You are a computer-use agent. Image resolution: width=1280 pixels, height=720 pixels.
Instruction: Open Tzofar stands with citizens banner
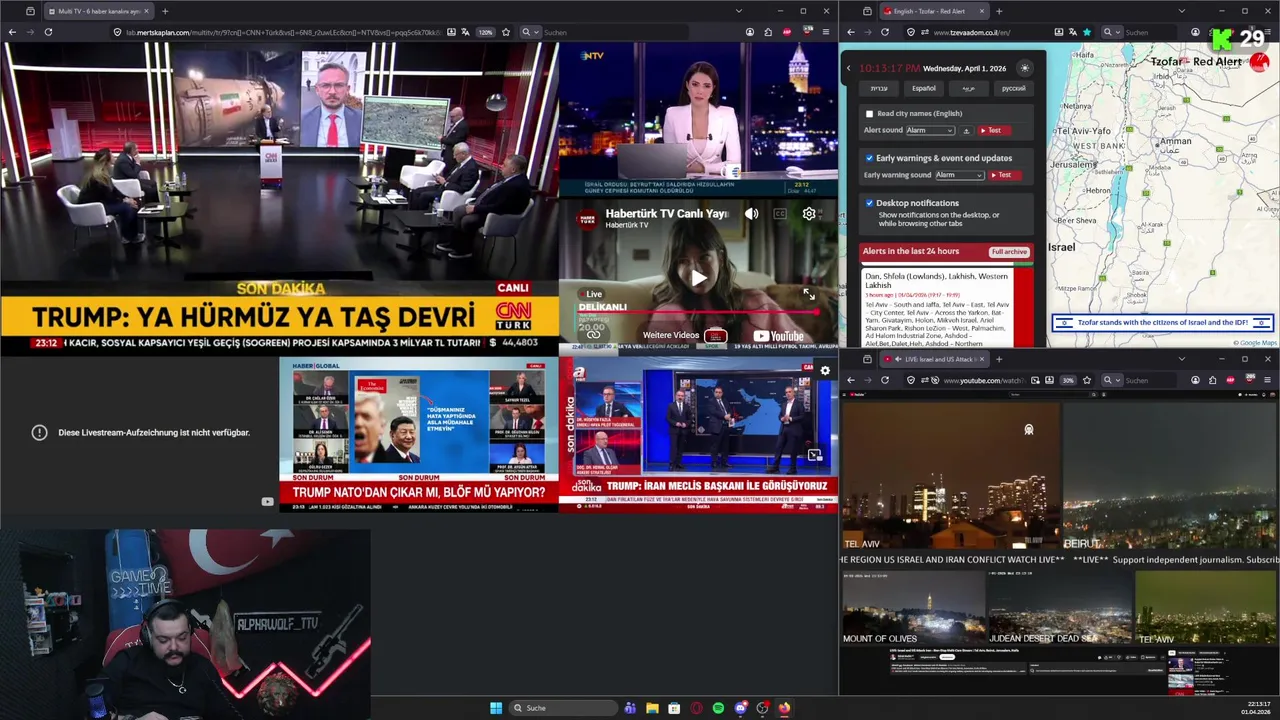point(1162,323)
